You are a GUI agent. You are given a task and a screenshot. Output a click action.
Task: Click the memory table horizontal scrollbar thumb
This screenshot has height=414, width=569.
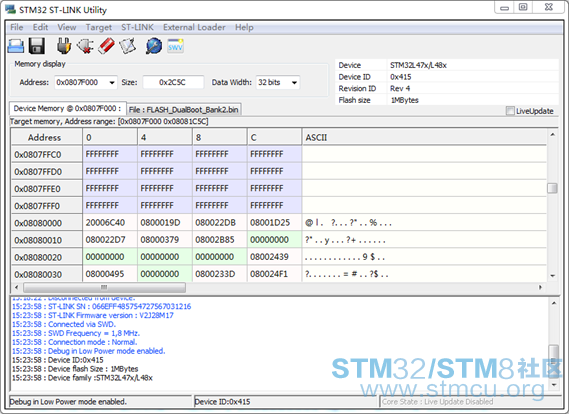point(105,287)
